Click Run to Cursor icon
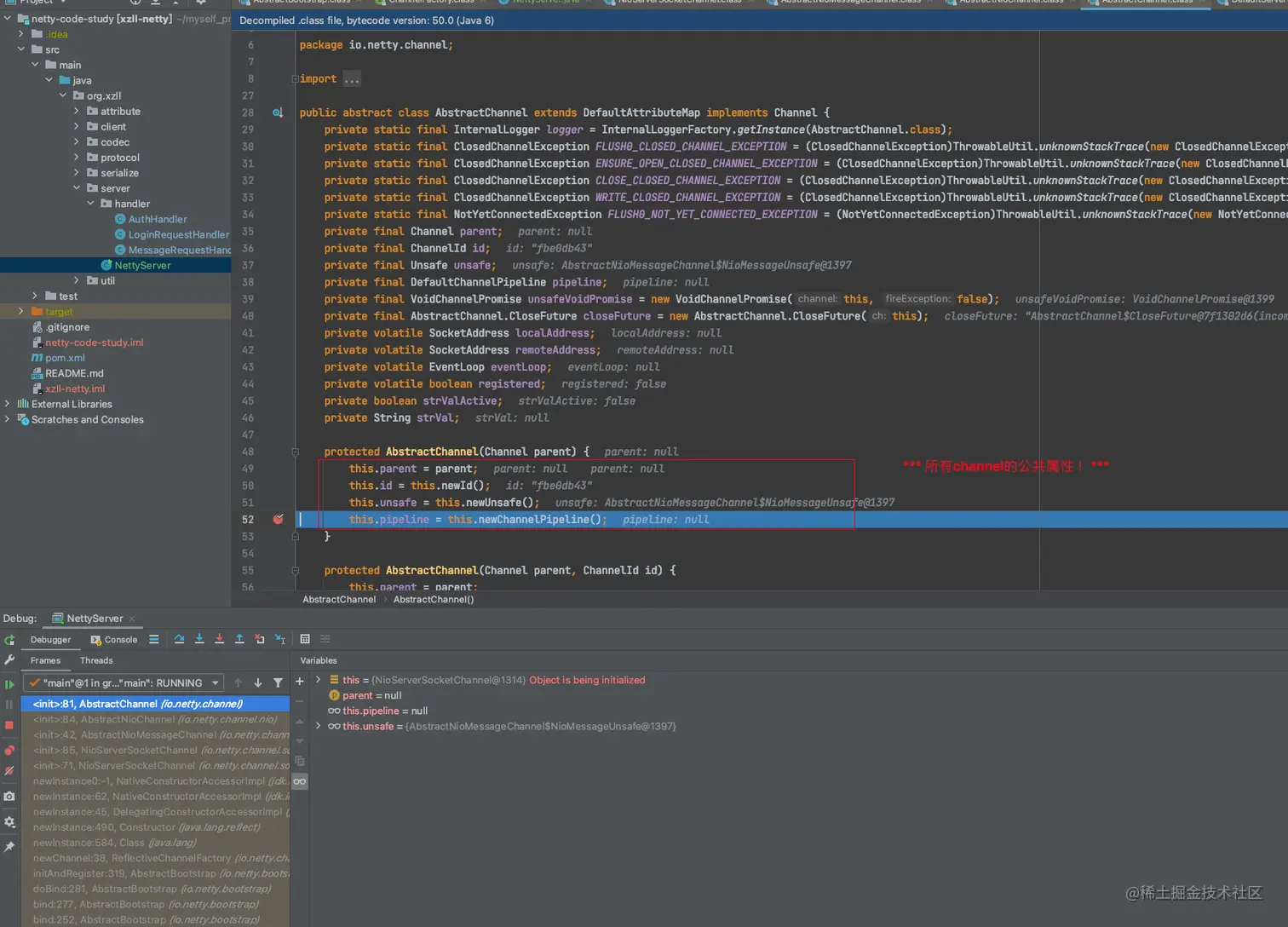Image resolution: width=1288 pixels, height=927 pixels. coord(280,639)
